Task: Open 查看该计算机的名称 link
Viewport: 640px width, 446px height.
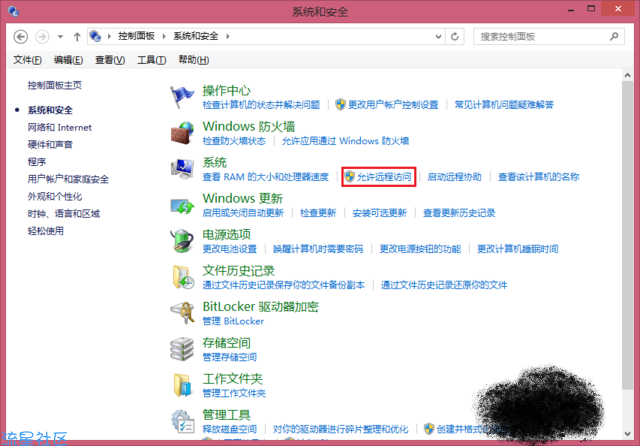Action: click(538, 177)
